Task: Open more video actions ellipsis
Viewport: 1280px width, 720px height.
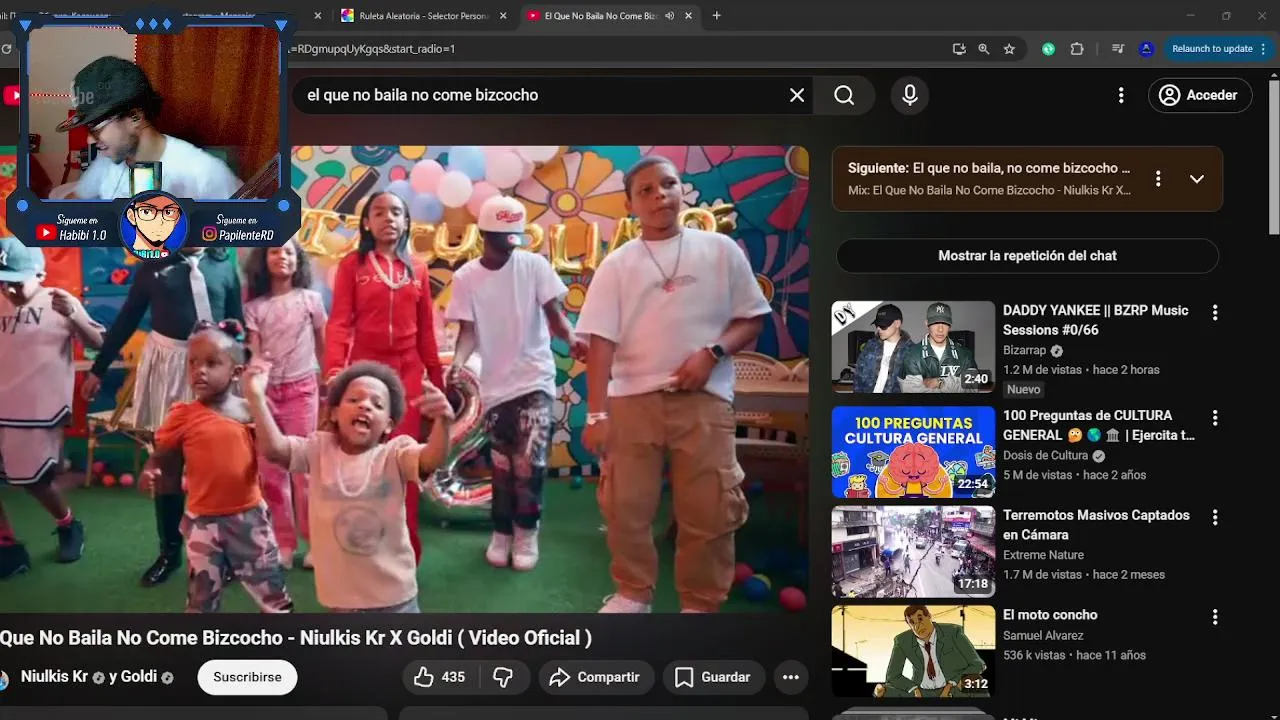Action: tap(790, 677)
